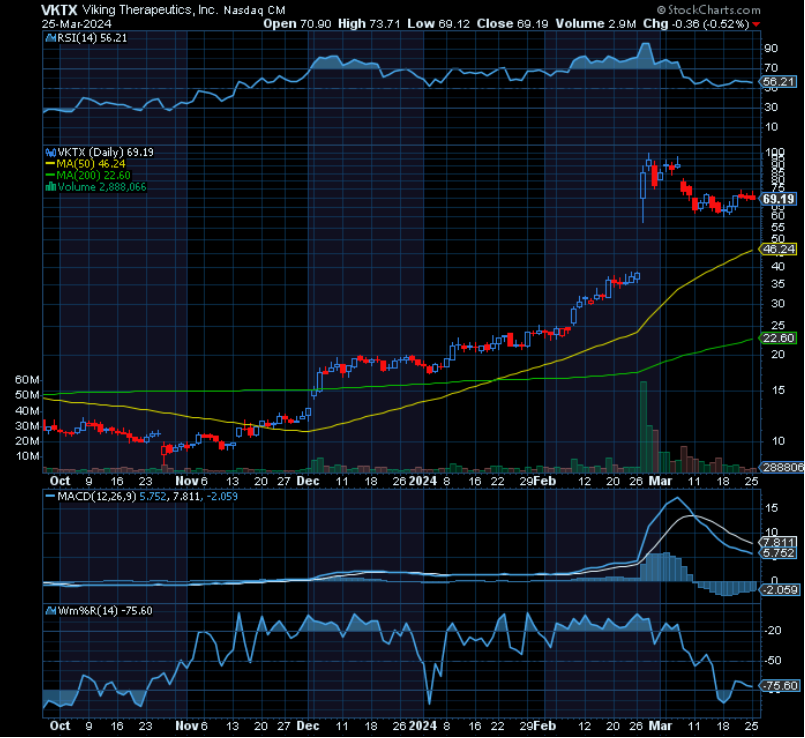
Task: Toggle the Volume 2,888,066 legend entry
Action: (100, 186)
